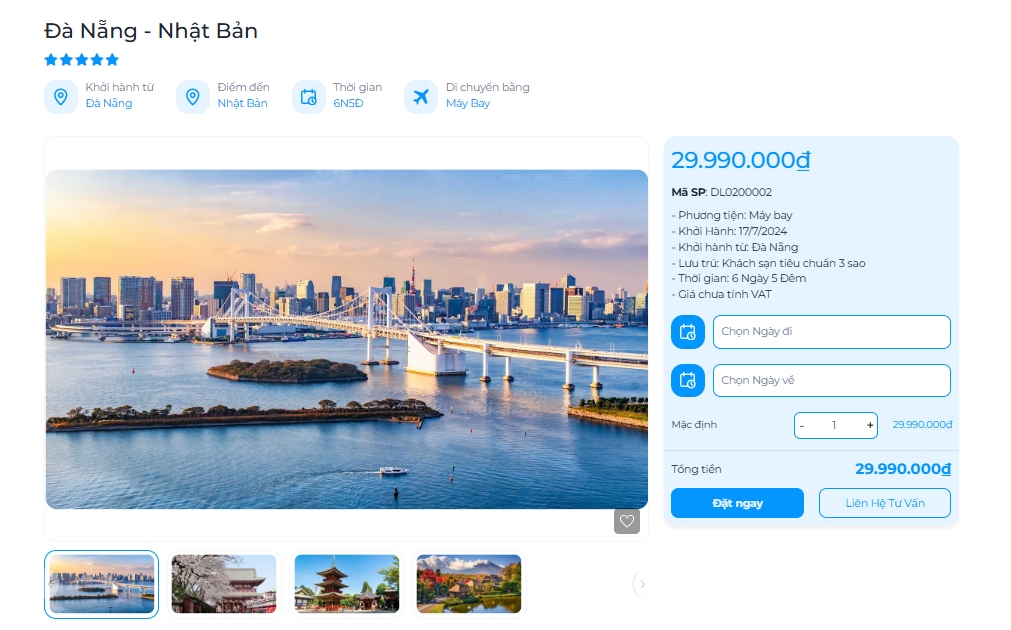The image size is (1011, 630).
Task: Click the heart favorite icon on photo
Action: (x=626, y=521)
